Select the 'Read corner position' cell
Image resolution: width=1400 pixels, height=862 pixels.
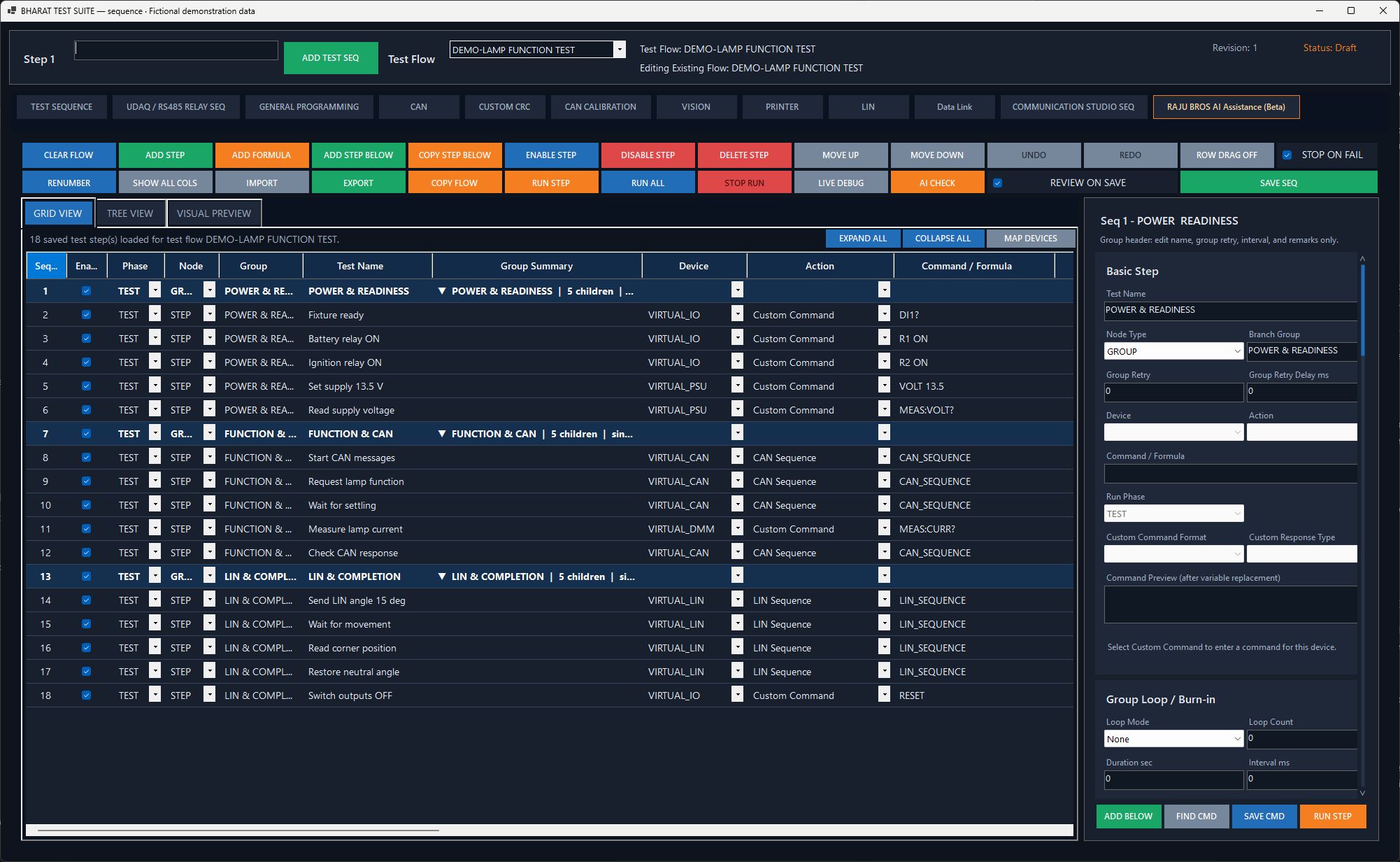tap(367, 648)
